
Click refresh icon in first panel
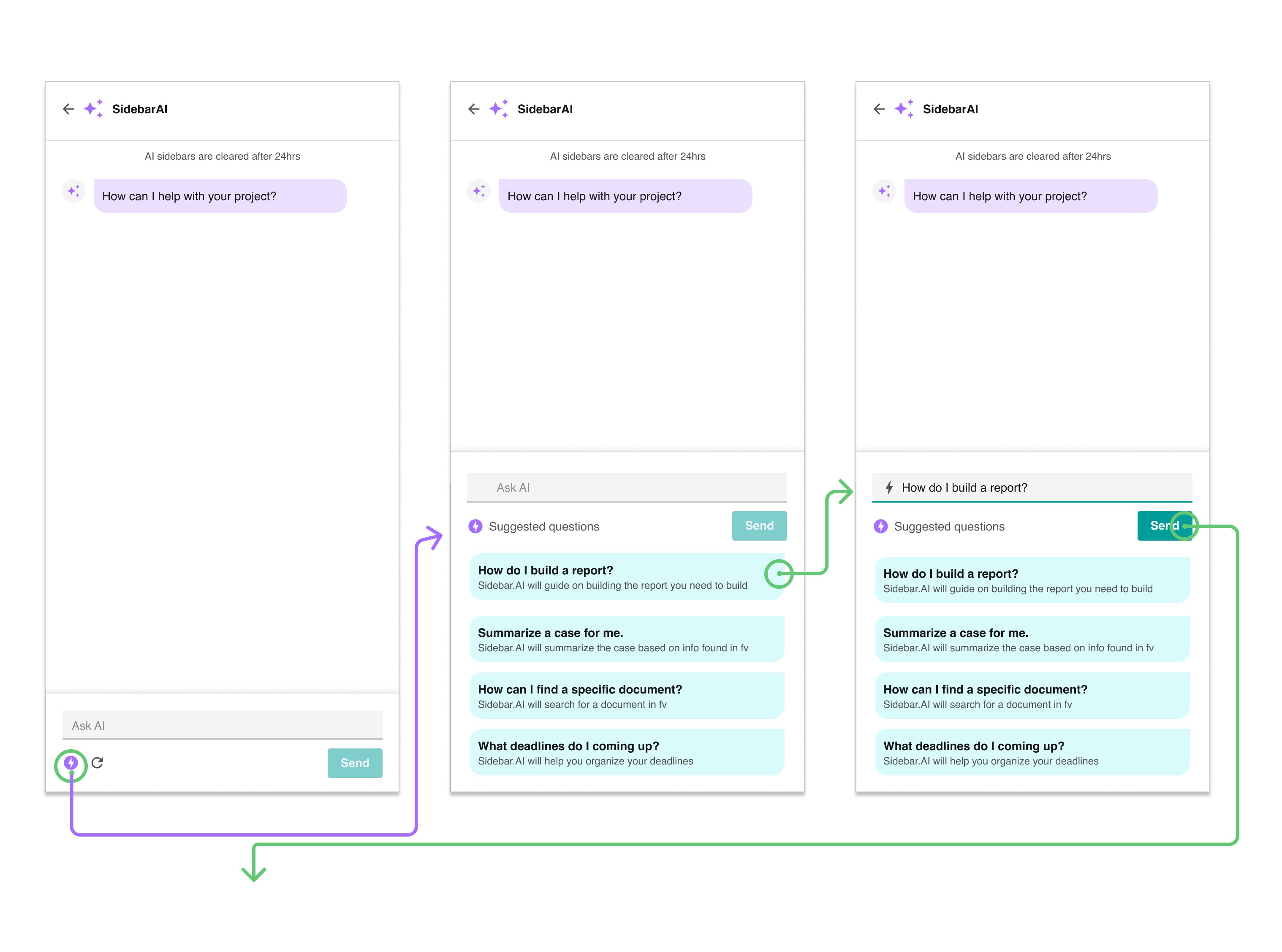98,763
